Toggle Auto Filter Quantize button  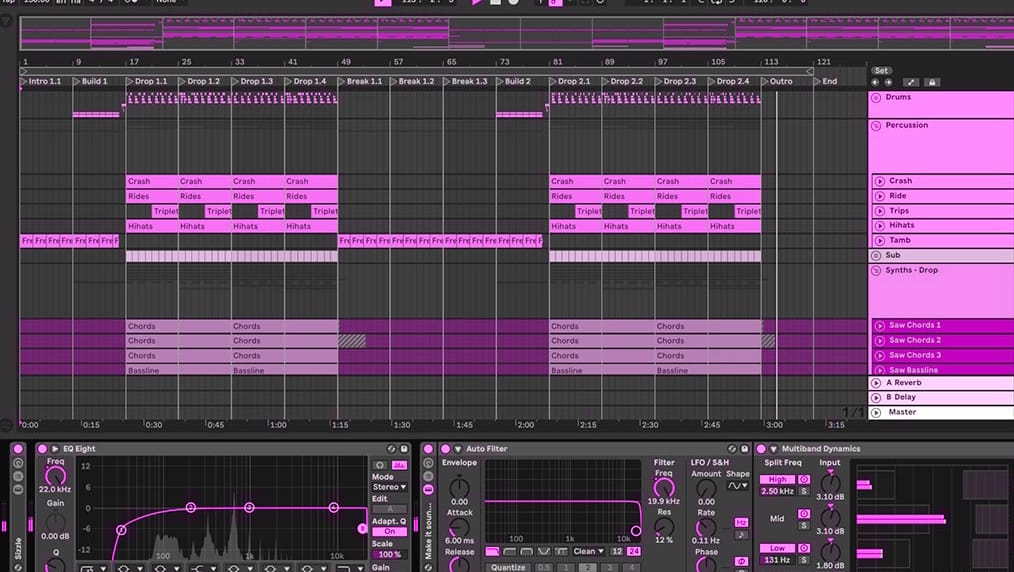click(508, 567)
